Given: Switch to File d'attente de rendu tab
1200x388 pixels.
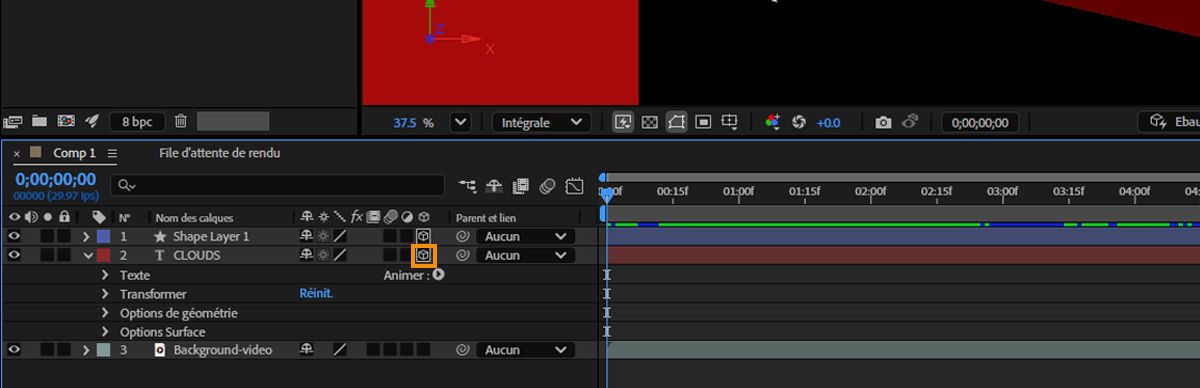Looking at the screenshot, I should click(x=219, y=153).
